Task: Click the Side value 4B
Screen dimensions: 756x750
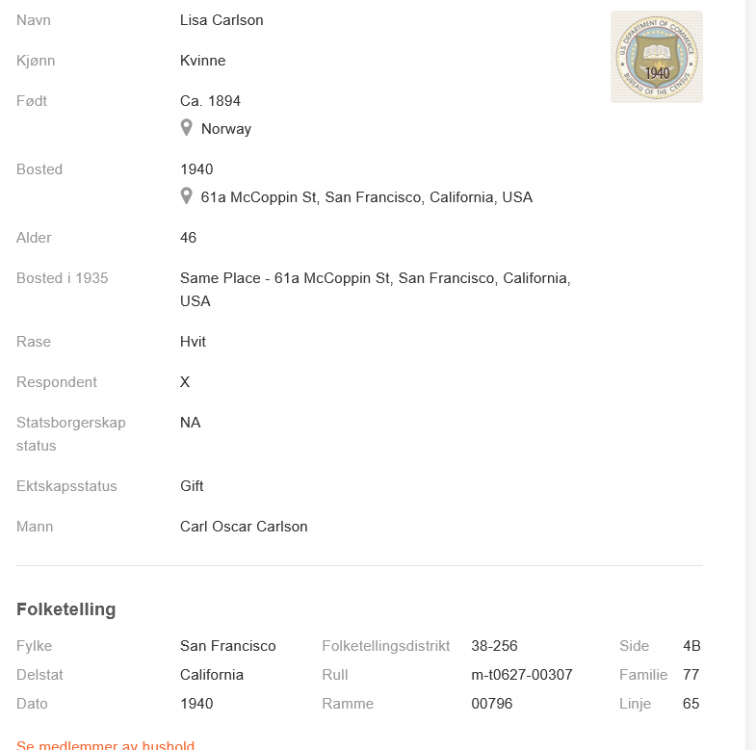Action: coord(692,646)
